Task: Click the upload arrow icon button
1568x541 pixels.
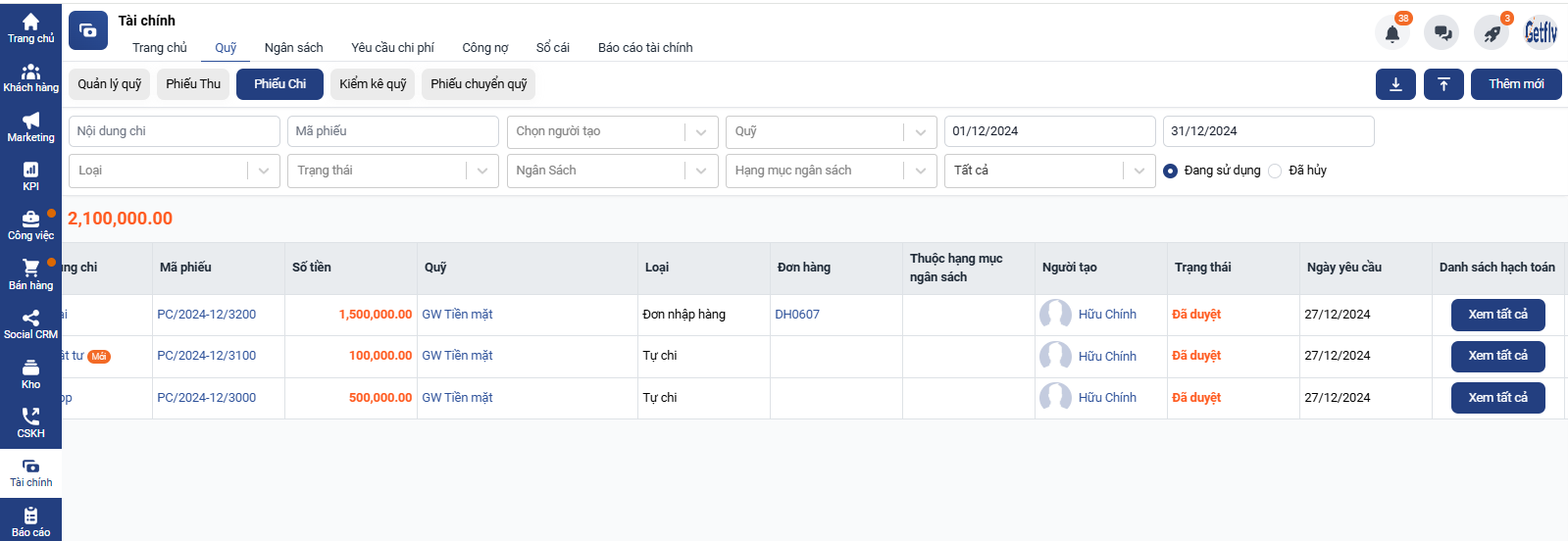Action: (1443, 84)
